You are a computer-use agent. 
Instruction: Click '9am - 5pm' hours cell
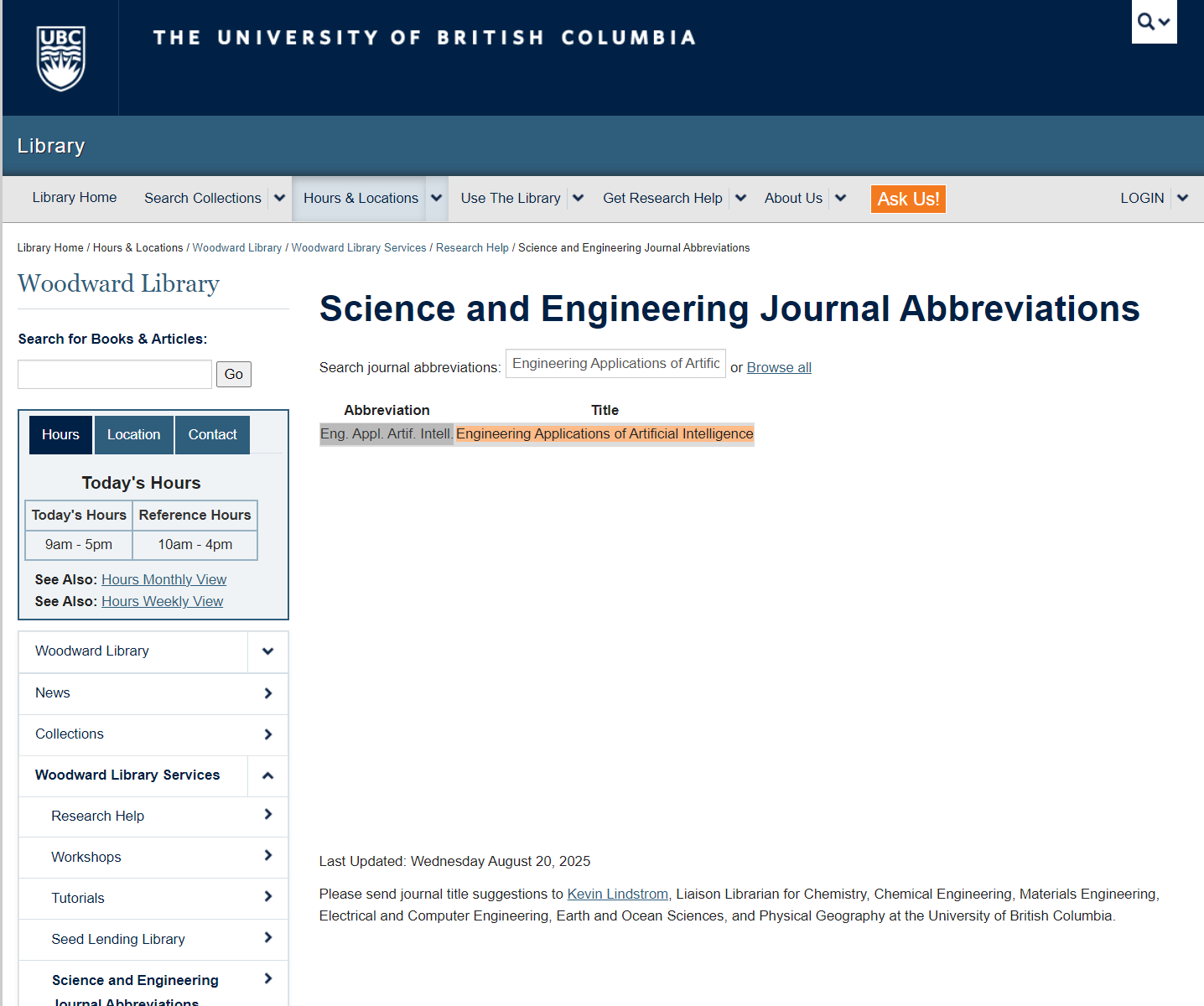[x=79, y=545]
